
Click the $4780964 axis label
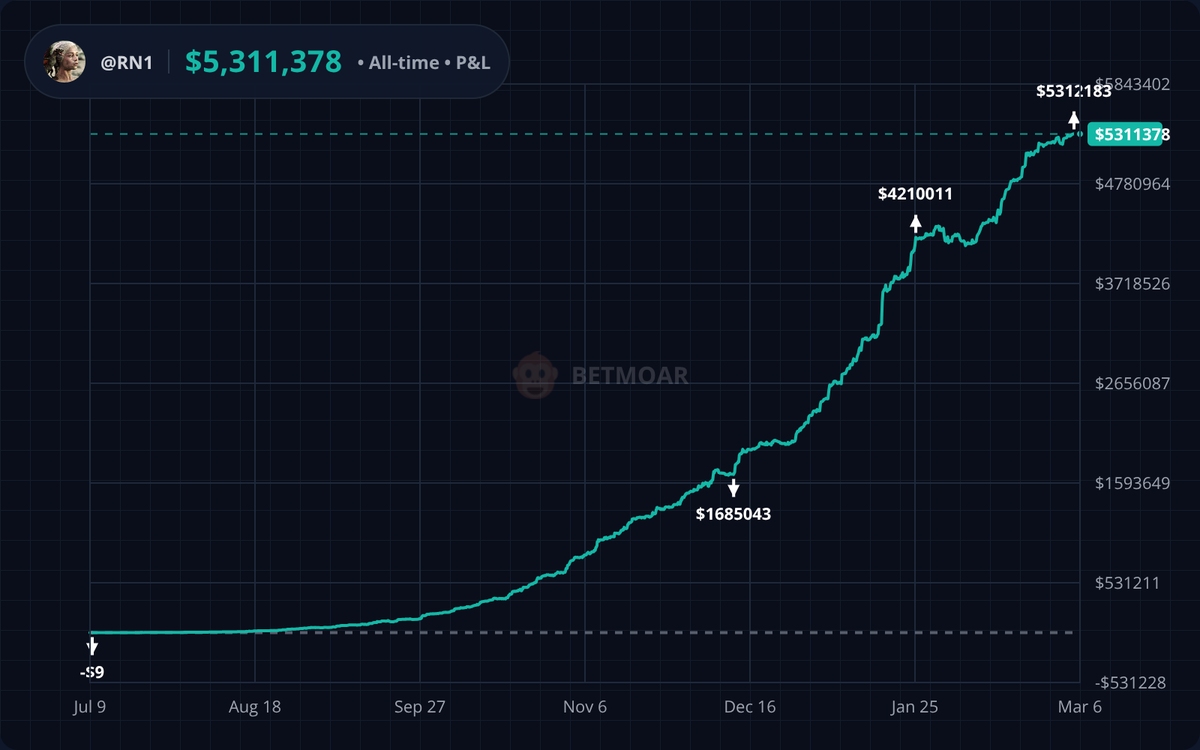[x=1133, y=184]
